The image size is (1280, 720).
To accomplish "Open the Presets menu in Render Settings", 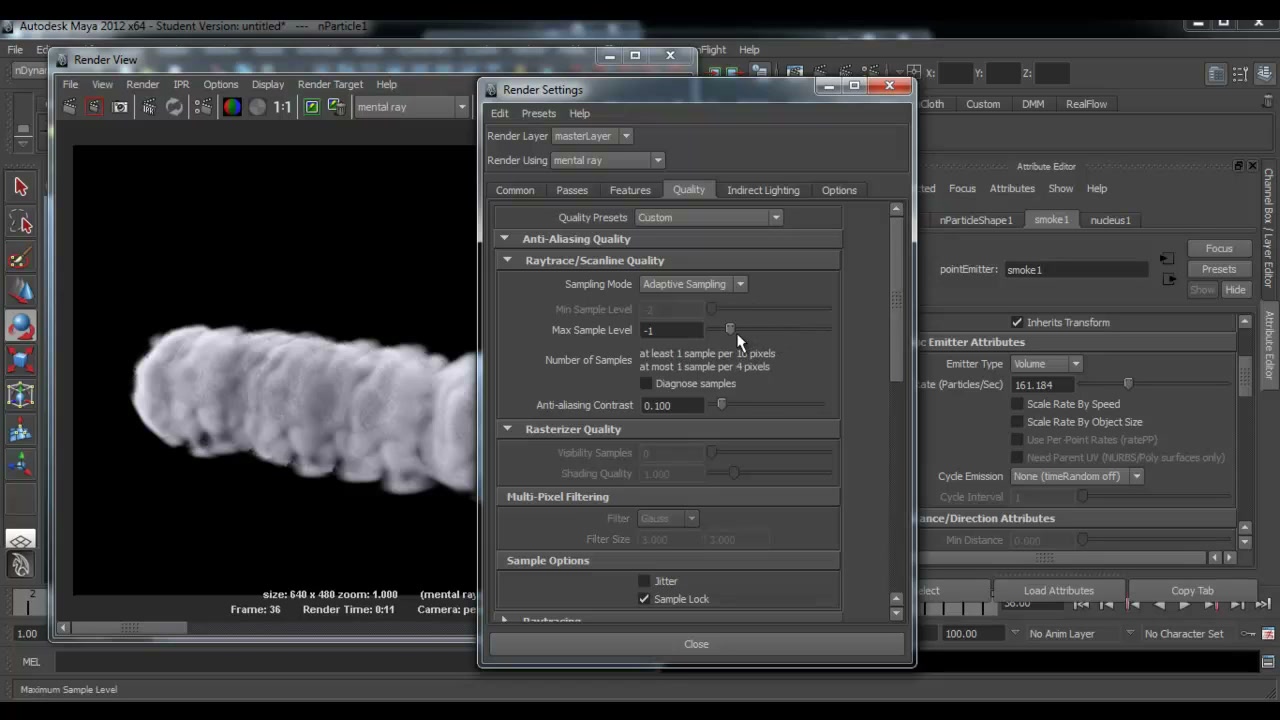I will coord(538,113).
